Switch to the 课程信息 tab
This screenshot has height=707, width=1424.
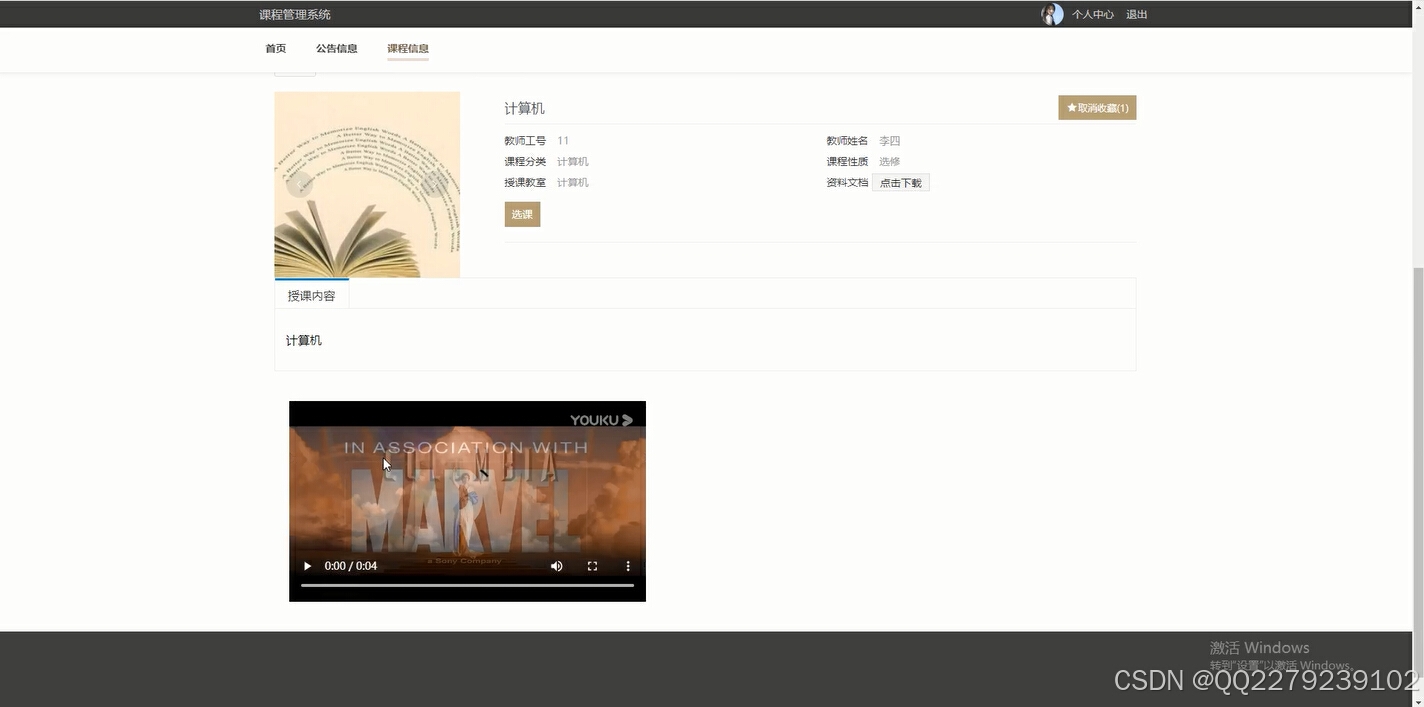[407, 48]
